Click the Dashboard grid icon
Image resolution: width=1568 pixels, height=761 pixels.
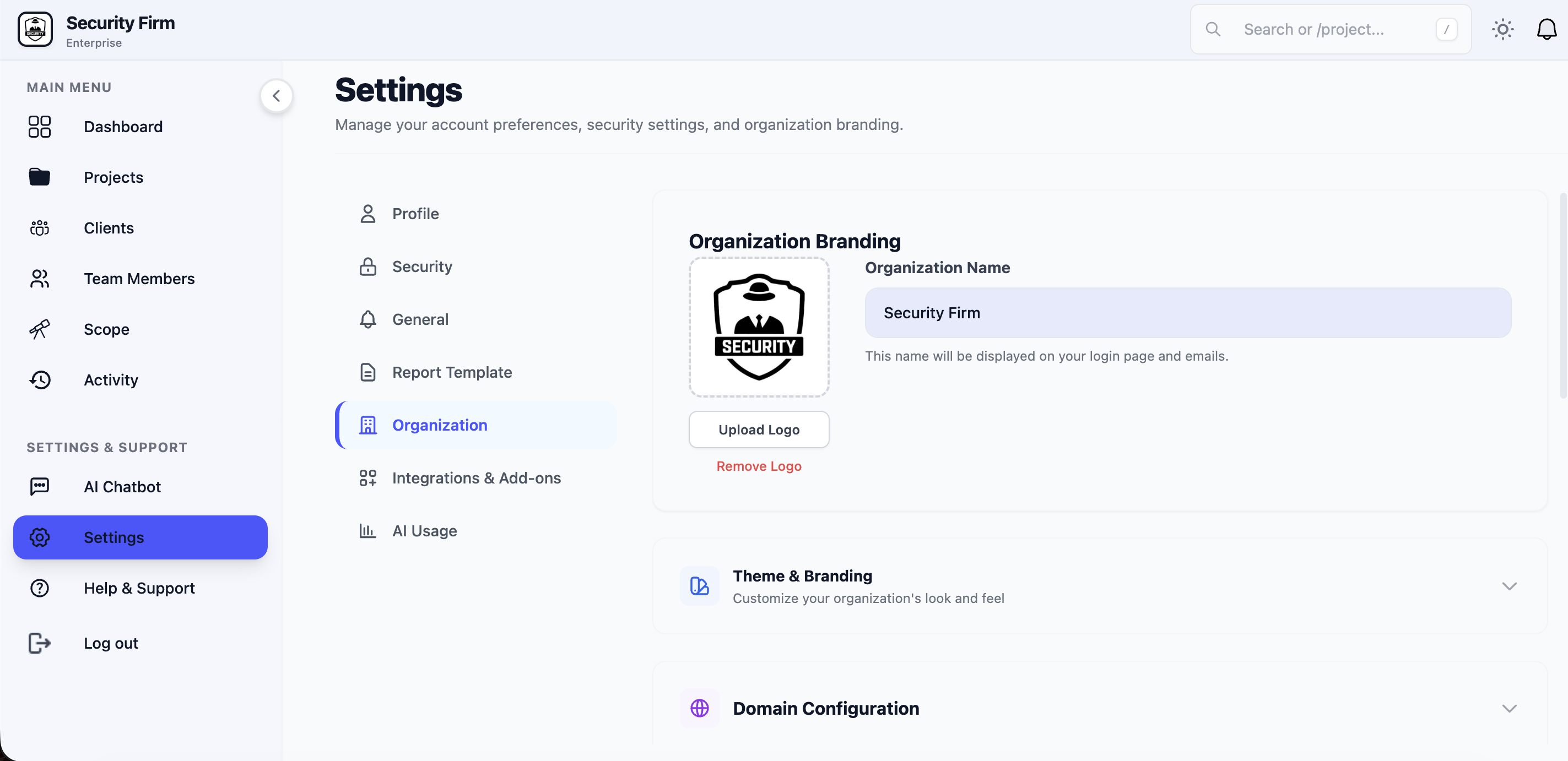click(x=40, y=127)
